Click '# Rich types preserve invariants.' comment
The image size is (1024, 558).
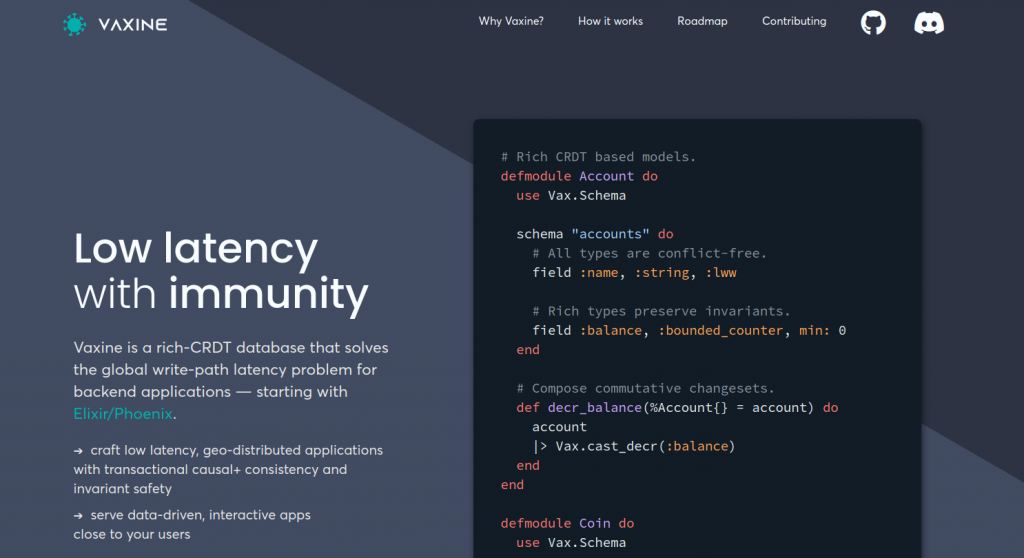(x=661, y=311)
